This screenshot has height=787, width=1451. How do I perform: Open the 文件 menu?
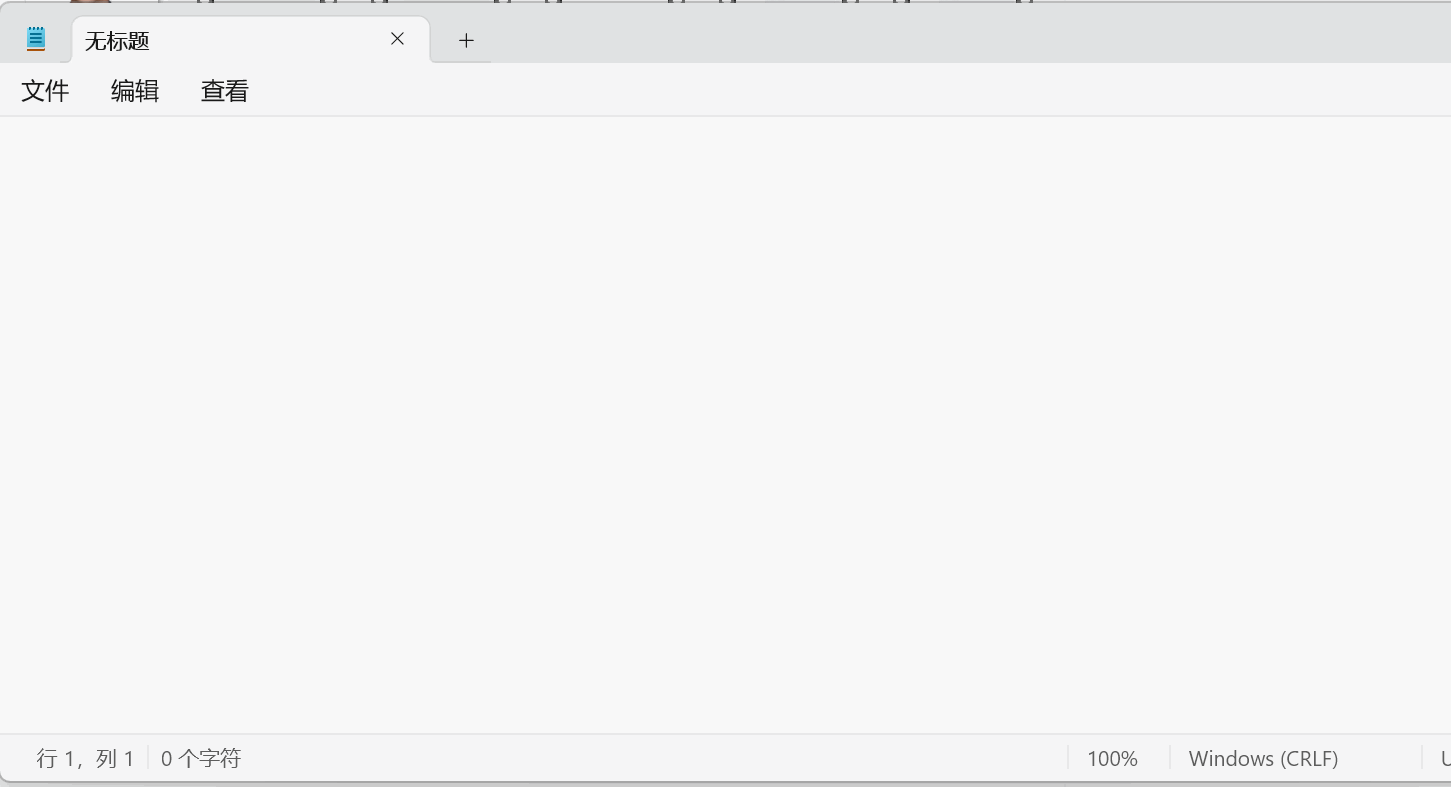[45, 91]
